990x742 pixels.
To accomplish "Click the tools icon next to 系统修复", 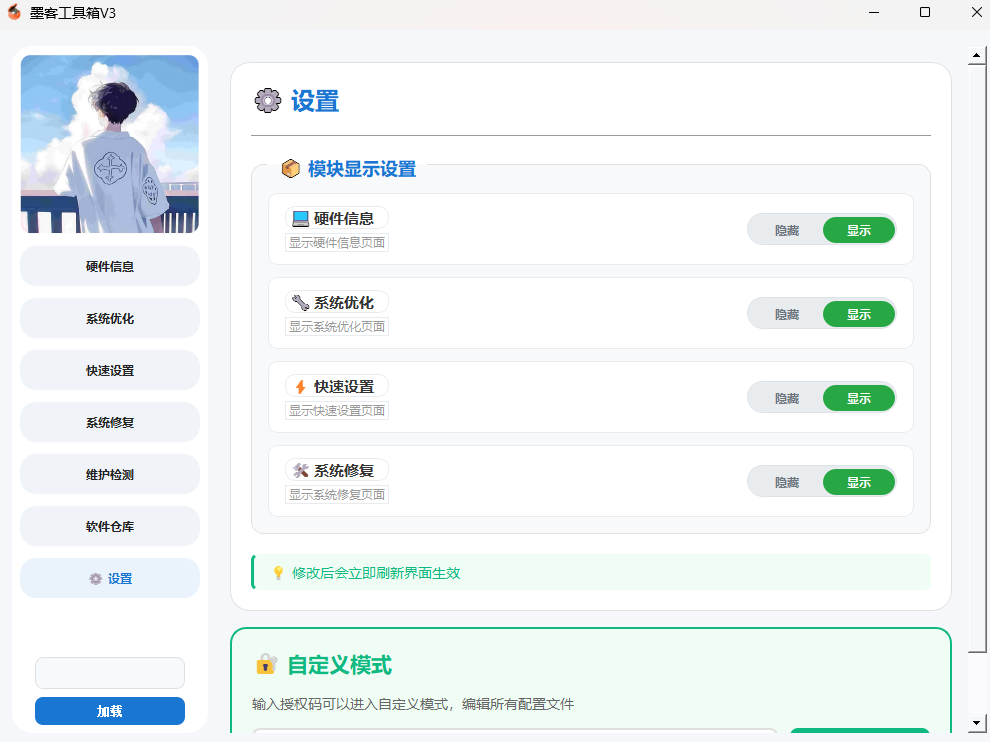I will click(x=300, y=471).
